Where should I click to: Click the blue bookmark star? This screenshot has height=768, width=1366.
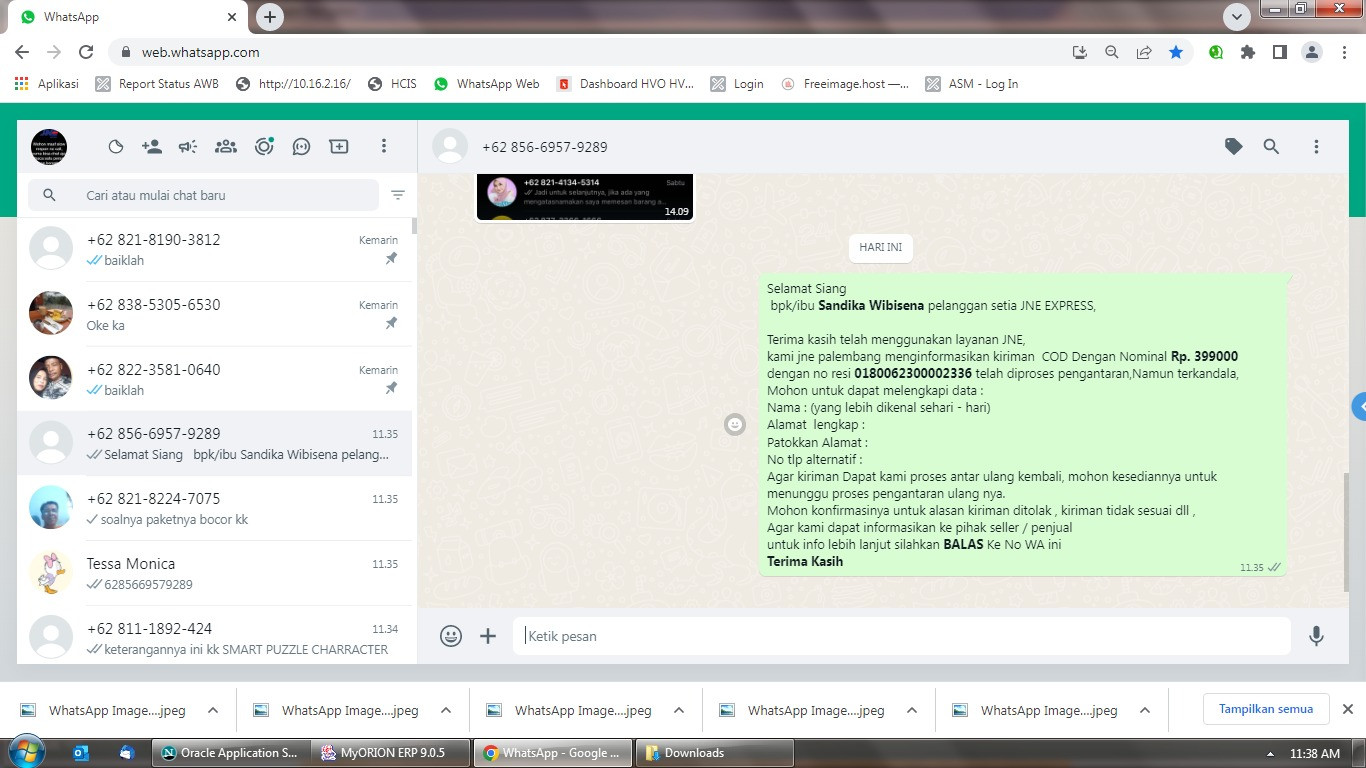(x=1176, y=52)
